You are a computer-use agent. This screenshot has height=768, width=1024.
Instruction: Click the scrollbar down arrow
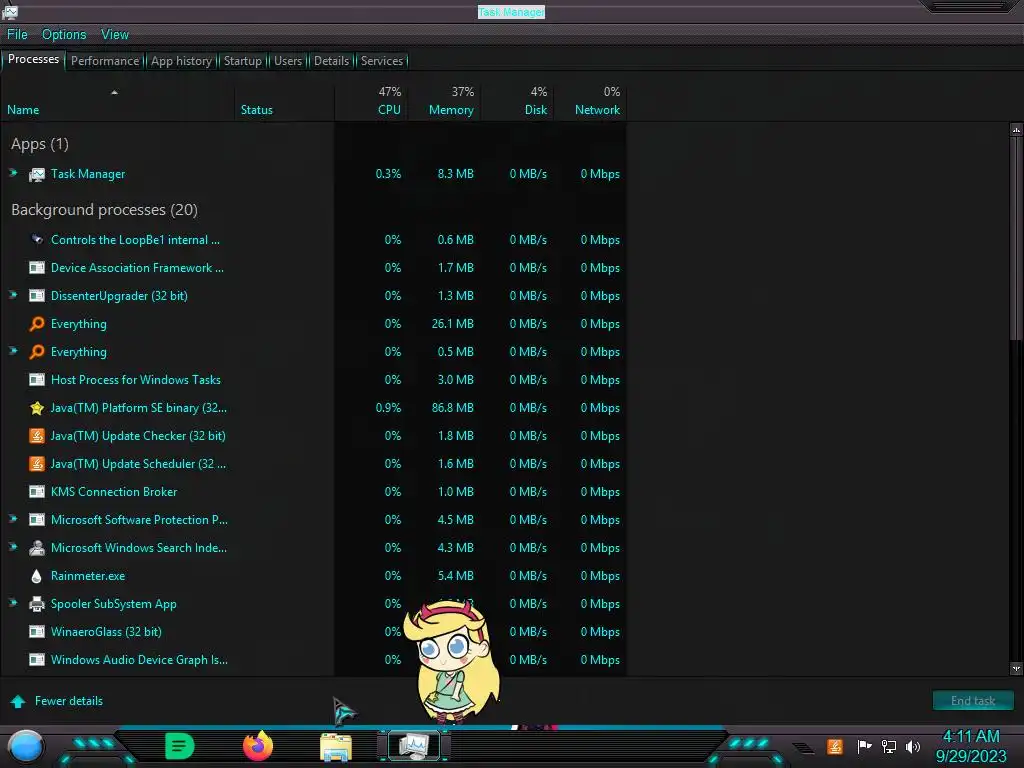1016,668
